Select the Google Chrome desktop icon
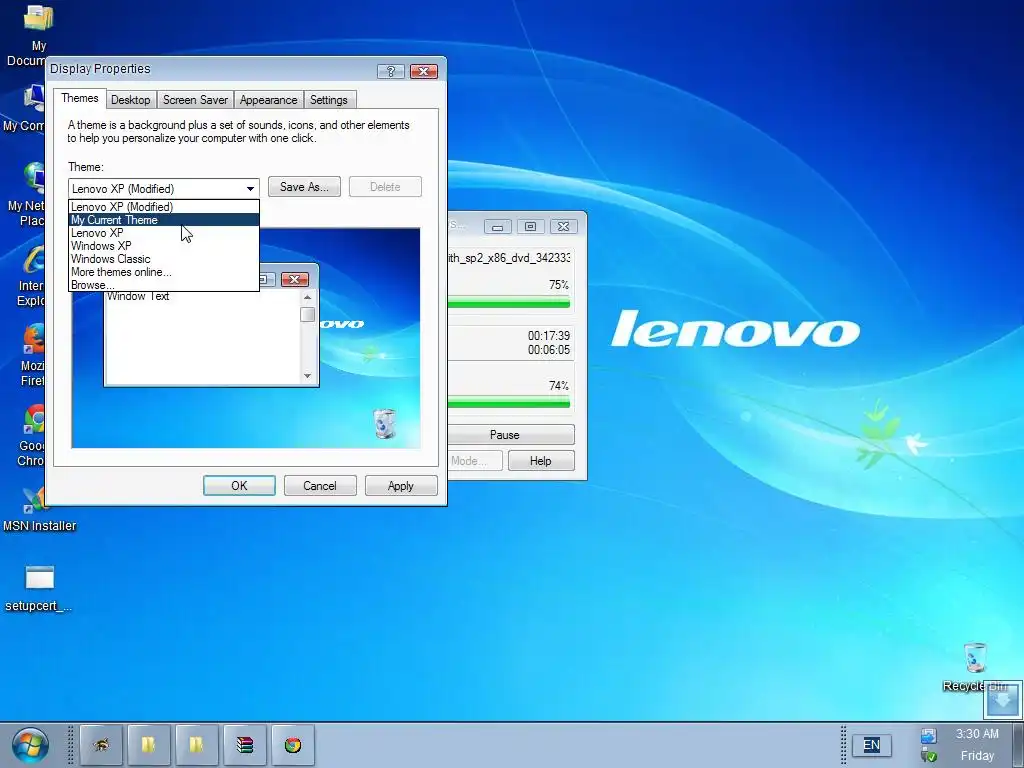 31,436
